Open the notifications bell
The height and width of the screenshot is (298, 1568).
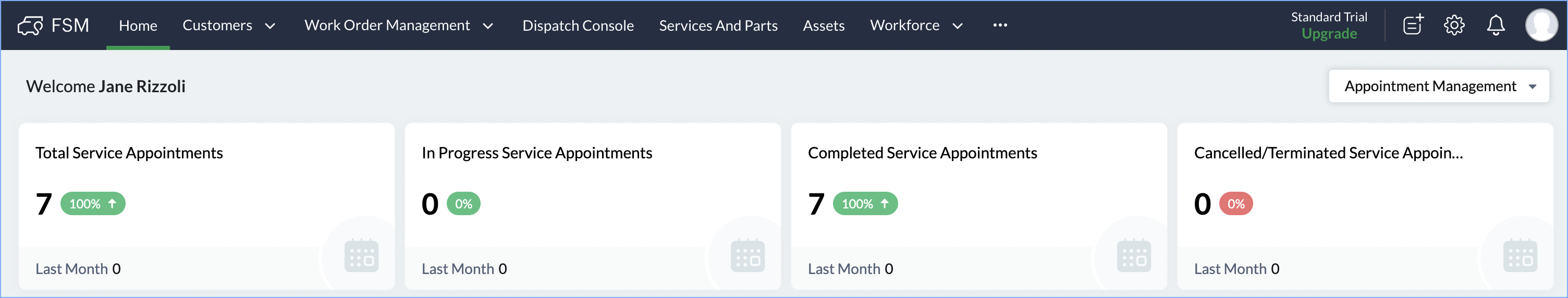click(x=1496, y=25)
